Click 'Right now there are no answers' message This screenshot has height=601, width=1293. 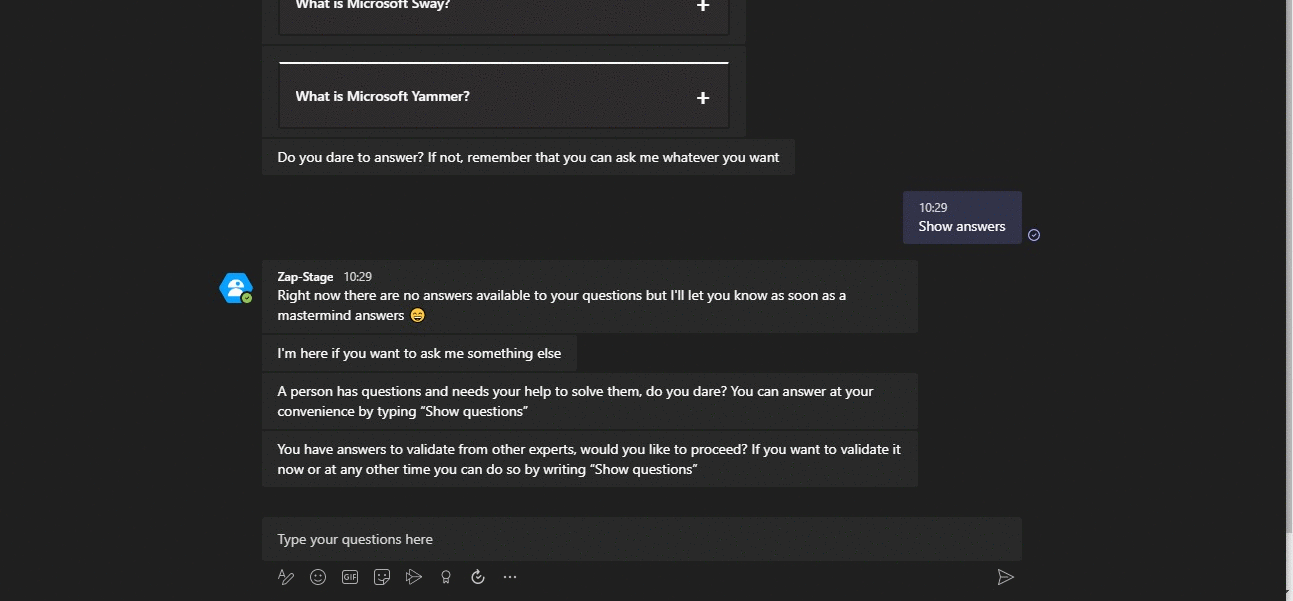590,296
